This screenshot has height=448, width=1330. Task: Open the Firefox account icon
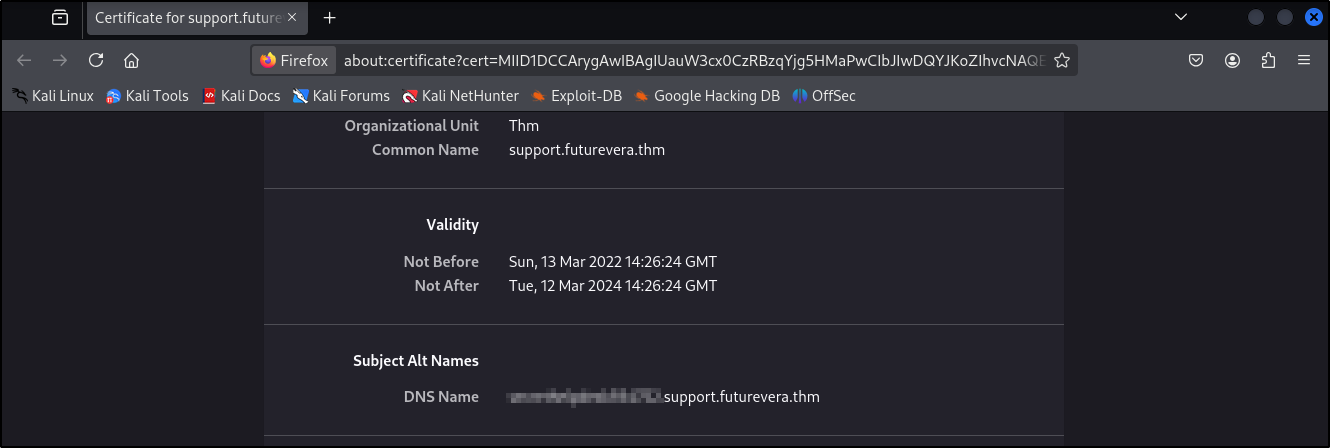coord(1232,60)
